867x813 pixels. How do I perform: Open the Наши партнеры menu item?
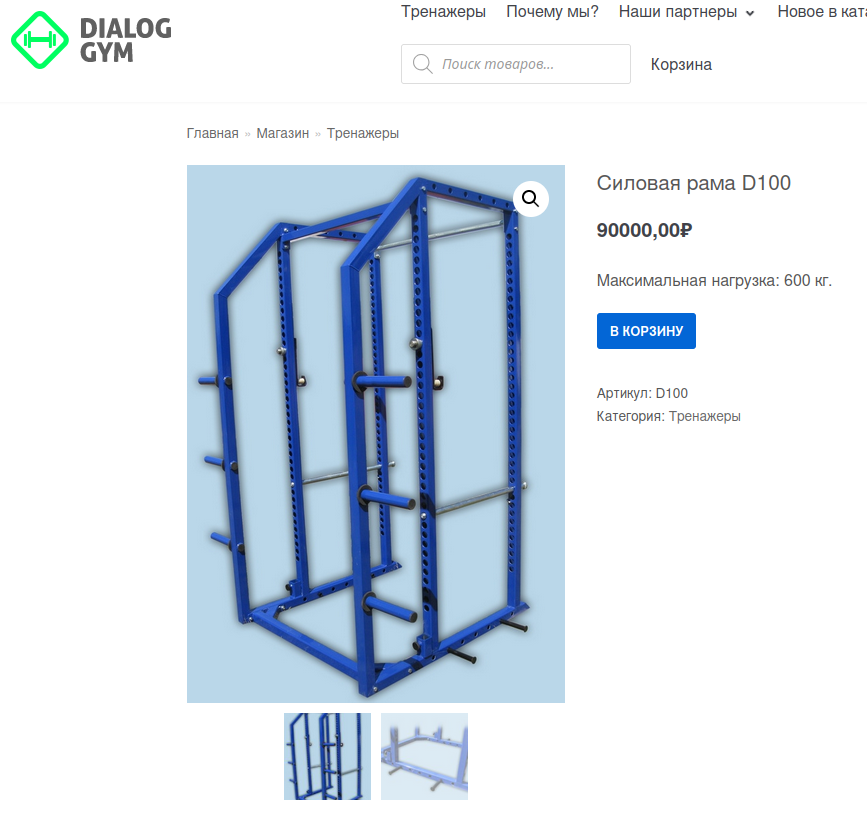(x=677, y=12)
